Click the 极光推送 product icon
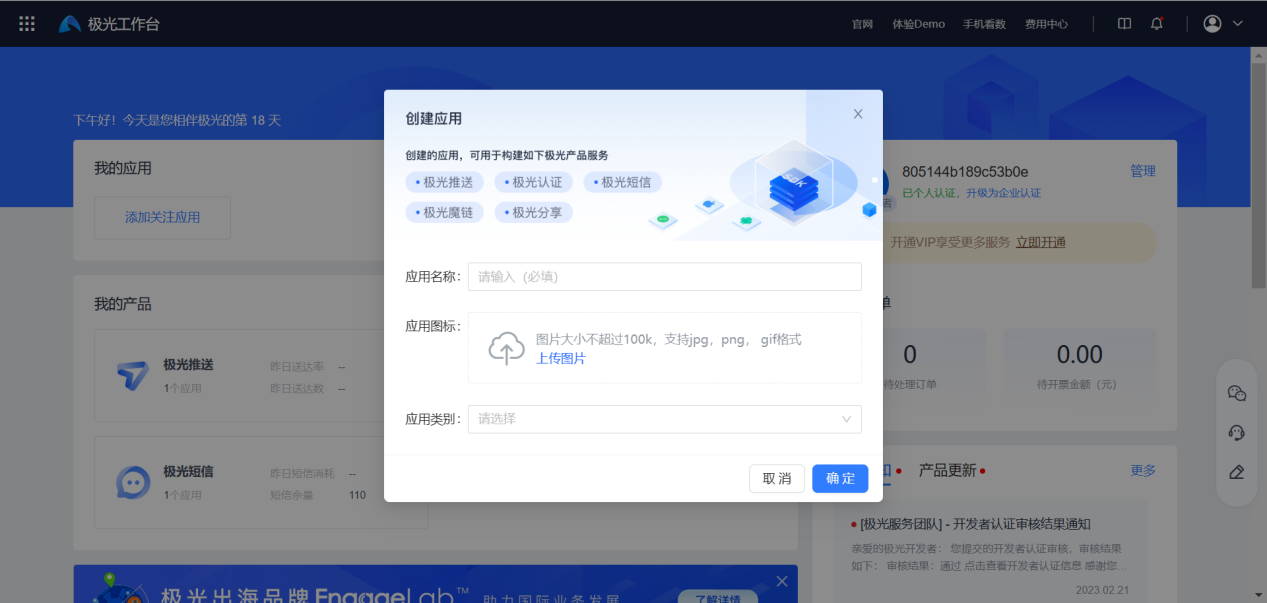1267x603 pixels. click(132, 376)
